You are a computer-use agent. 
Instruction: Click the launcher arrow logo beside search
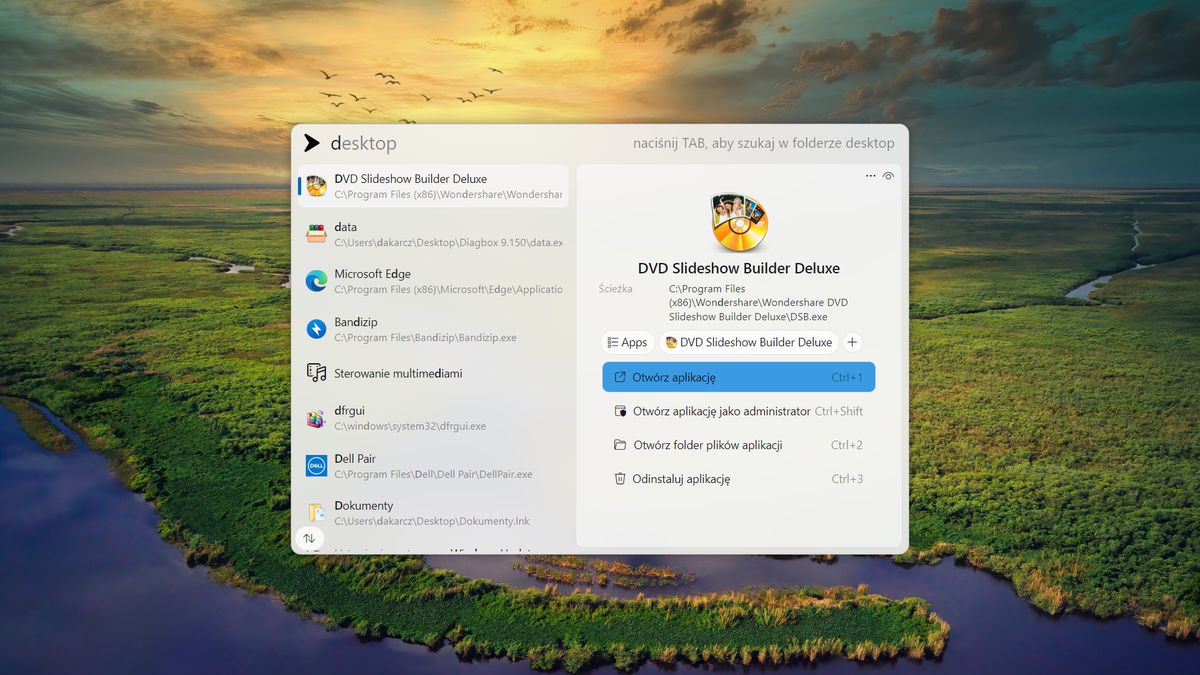pos(312,143)
